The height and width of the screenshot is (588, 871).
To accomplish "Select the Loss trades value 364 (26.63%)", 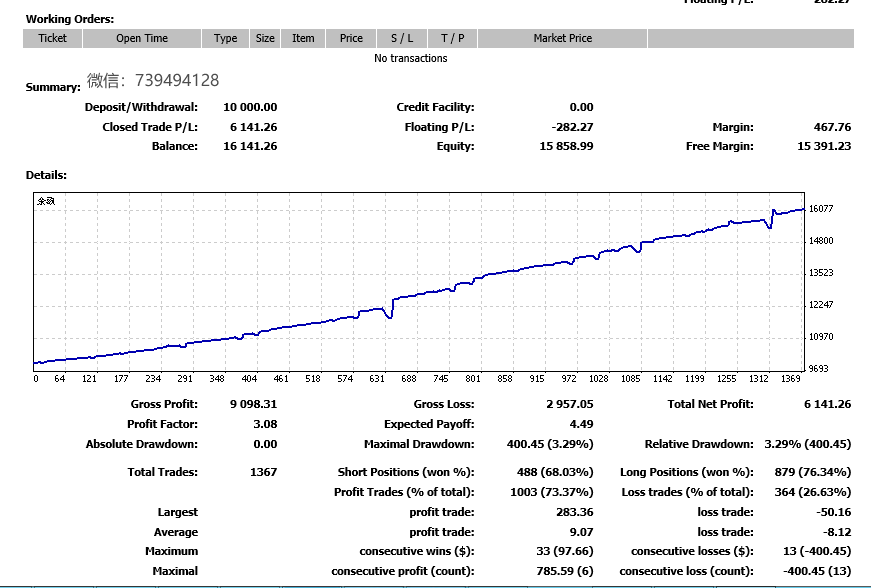I will [813, 492].
